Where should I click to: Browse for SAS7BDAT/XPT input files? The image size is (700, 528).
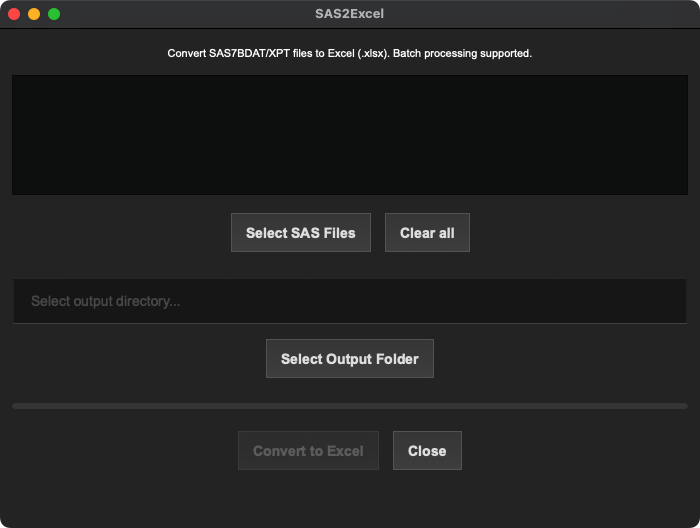tap(300, 233)
